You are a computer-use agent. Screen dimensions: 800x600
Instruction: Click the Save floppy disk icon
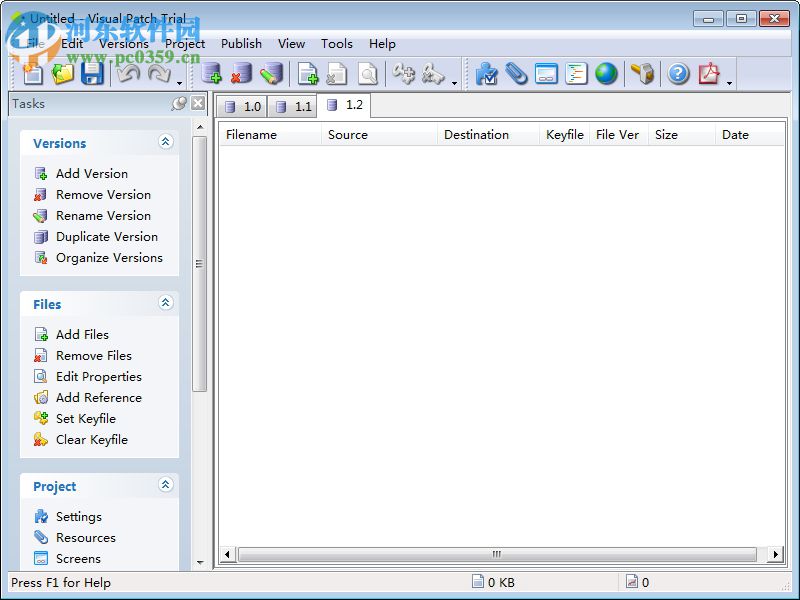click(x=92, y=74)
